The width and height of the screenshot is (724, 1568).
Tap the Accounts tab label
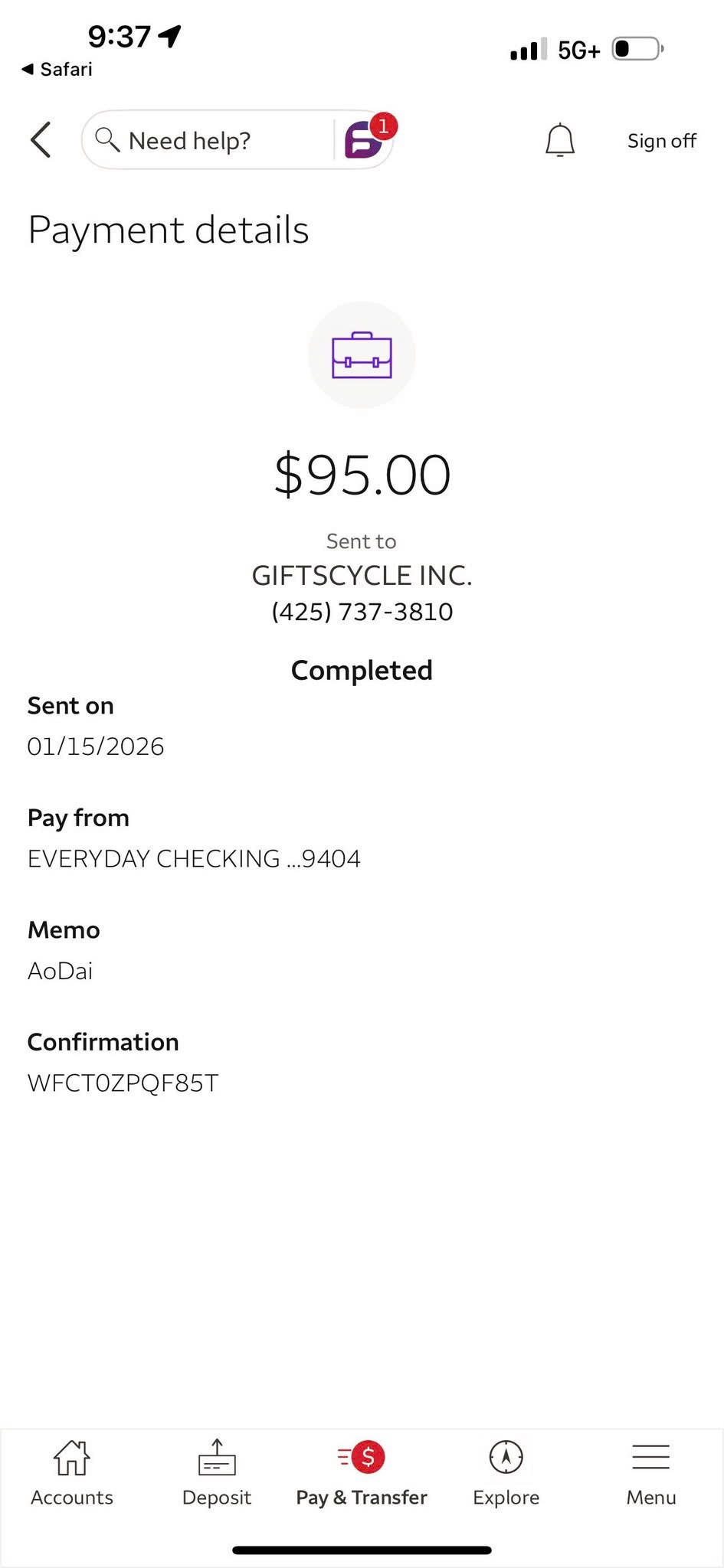click(x=71, y=1498)
